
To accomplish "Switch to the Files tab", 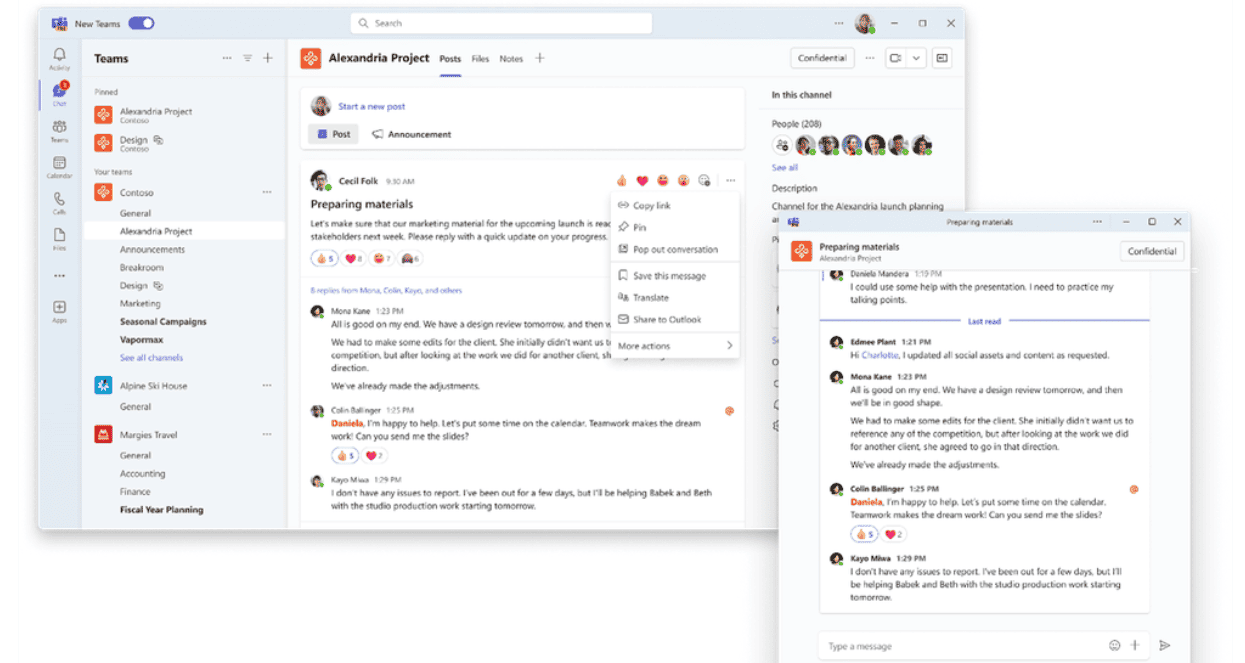I will (x=480, y=59).
